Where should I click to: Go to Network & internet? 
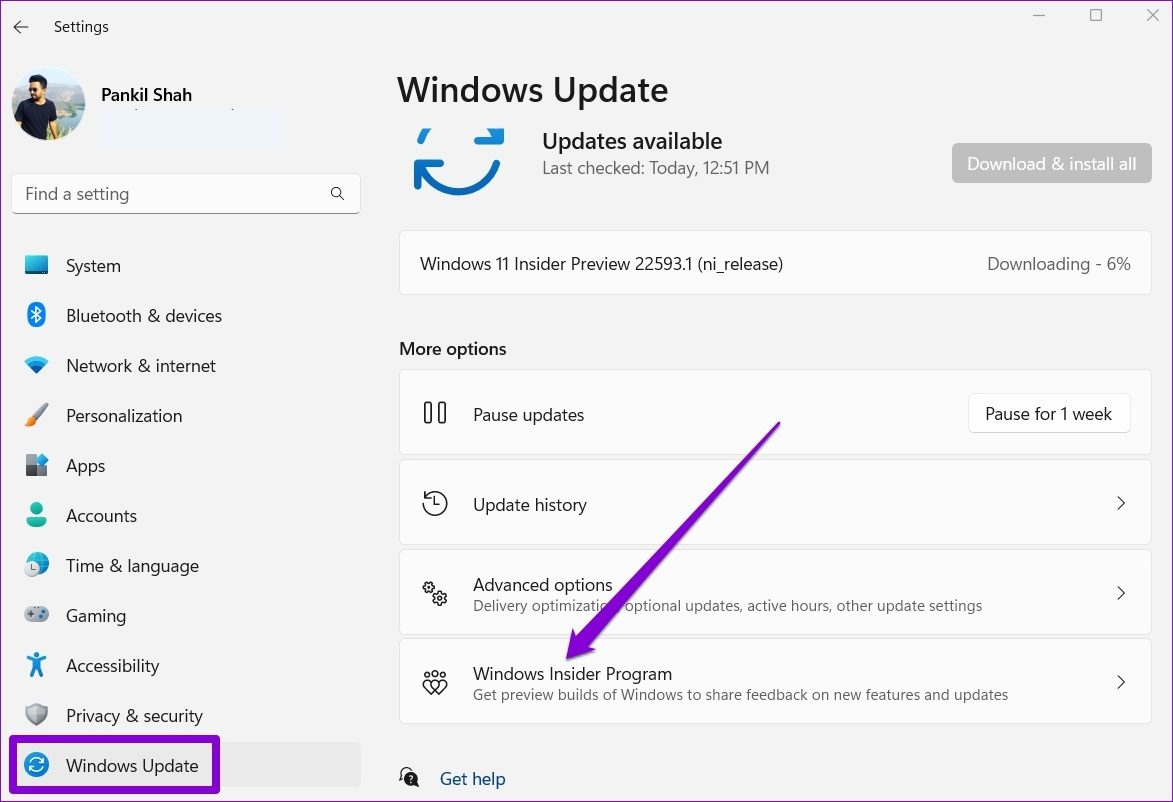pyautogui.click(x=186, y=366)
